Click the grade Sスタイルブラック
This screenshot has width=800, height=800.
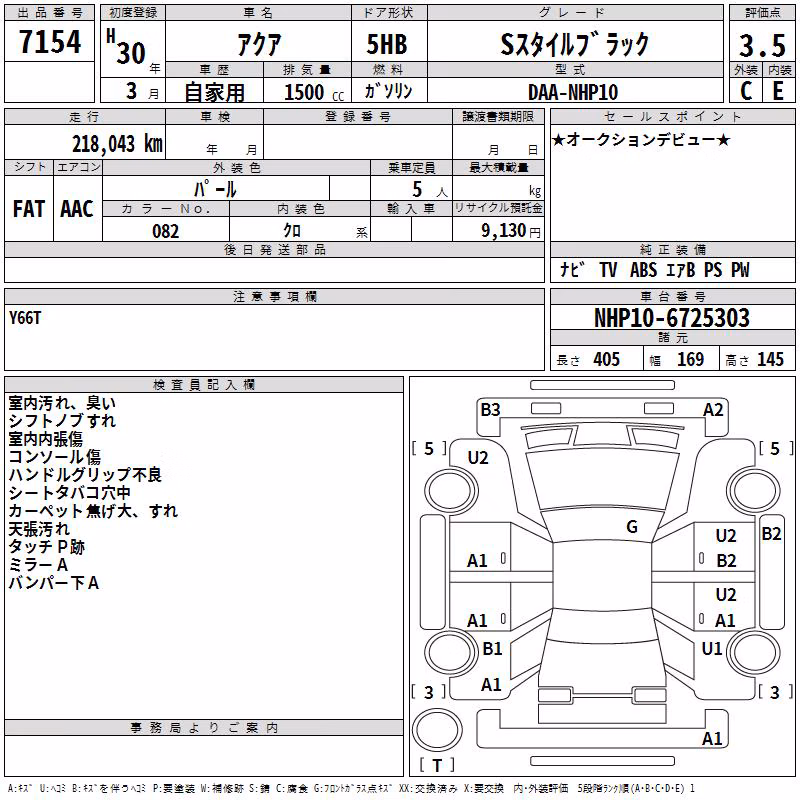(574, 44)
